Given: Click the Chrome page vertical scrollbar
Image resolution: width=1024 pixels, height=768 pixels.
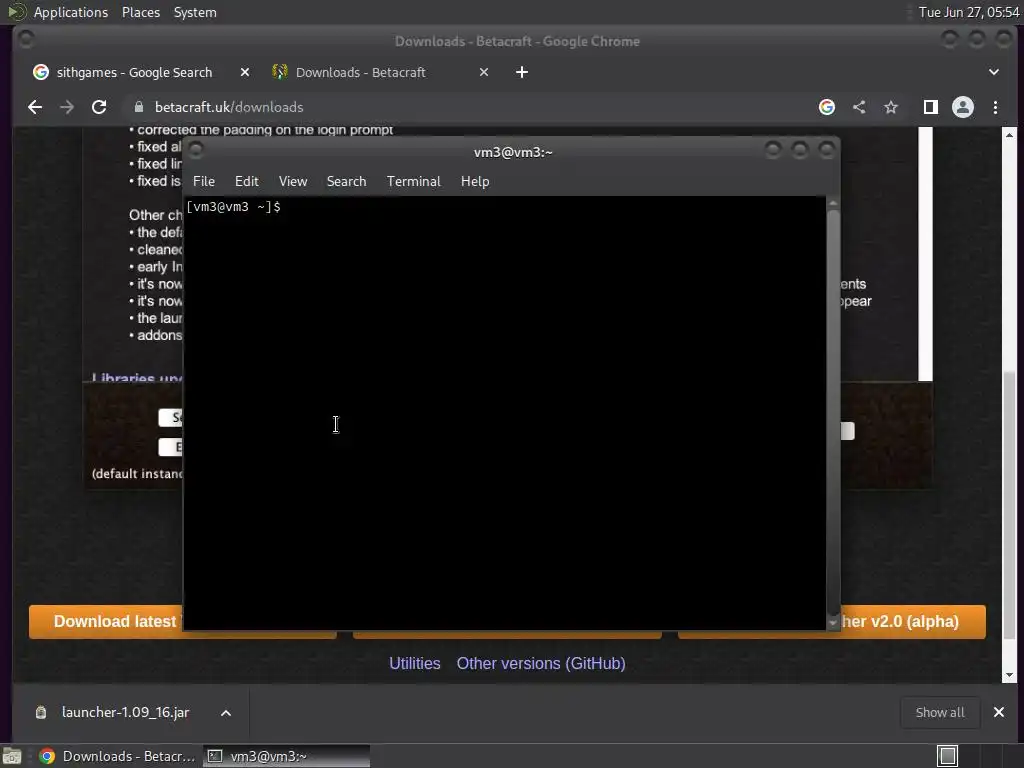Looking at the screenshot, I should tap(1010, 506).
